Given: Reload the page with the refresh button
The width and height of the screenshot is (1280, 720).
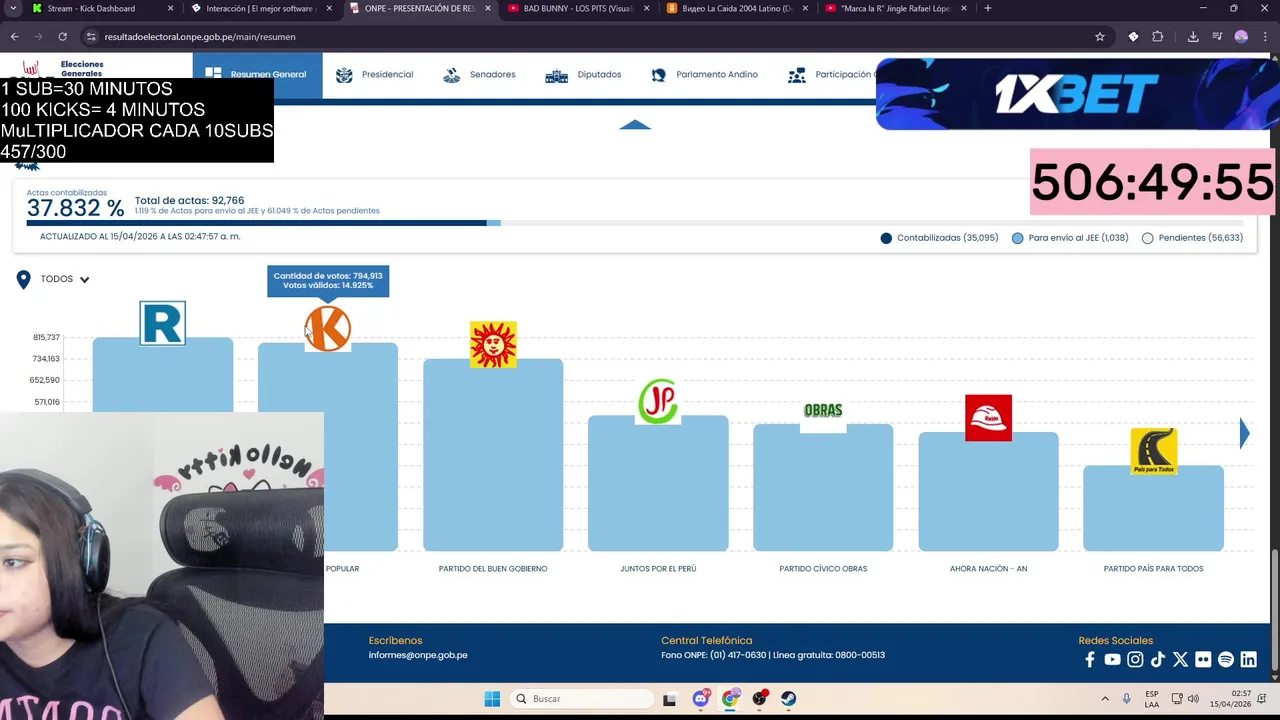Looking at the screenshot, I should (x=62, y=37).
